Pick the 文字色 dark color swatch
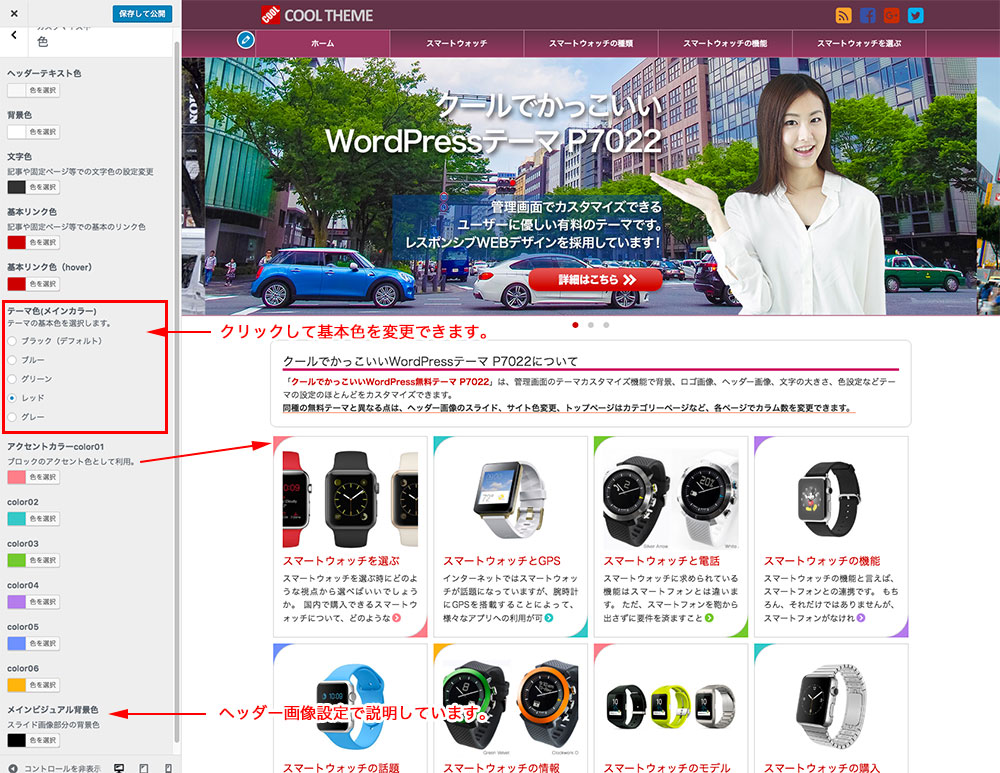The width and height of the screenshot is (1000, 773). click(x=17, y=187)
